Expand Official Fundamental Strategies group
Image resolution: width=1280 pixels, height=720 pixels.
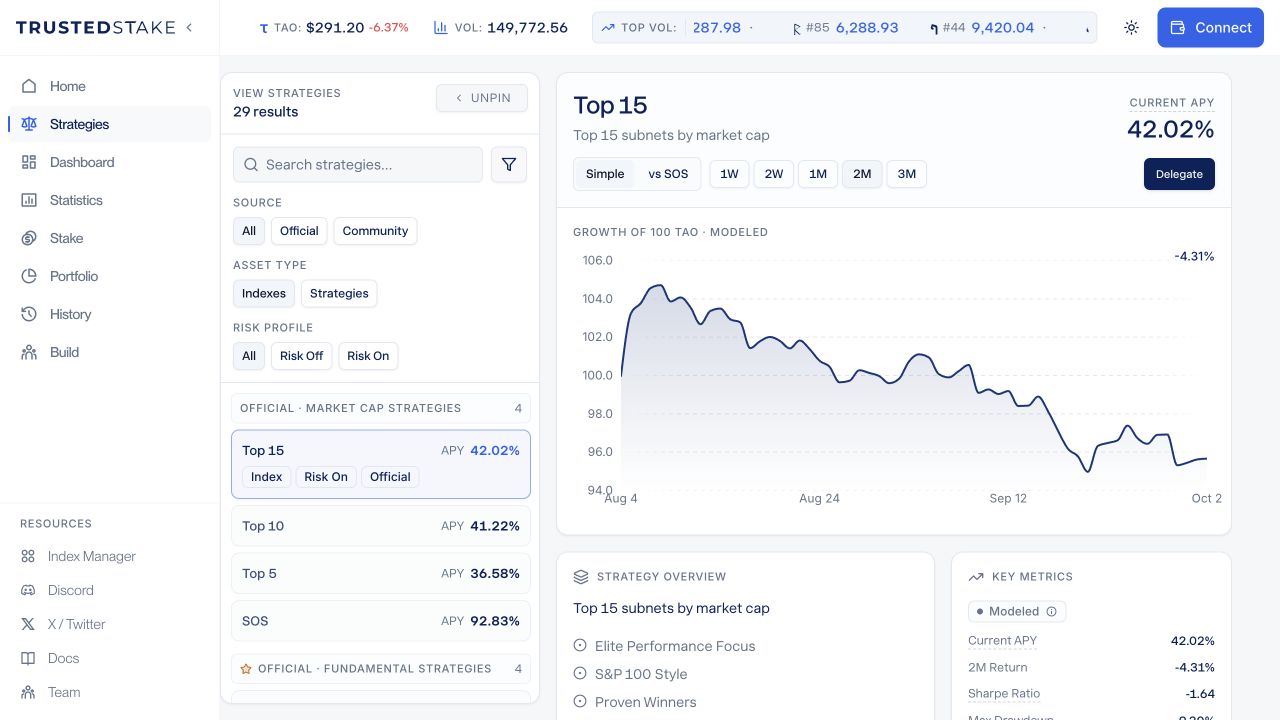pyautogui.click(x=381, y=669)
